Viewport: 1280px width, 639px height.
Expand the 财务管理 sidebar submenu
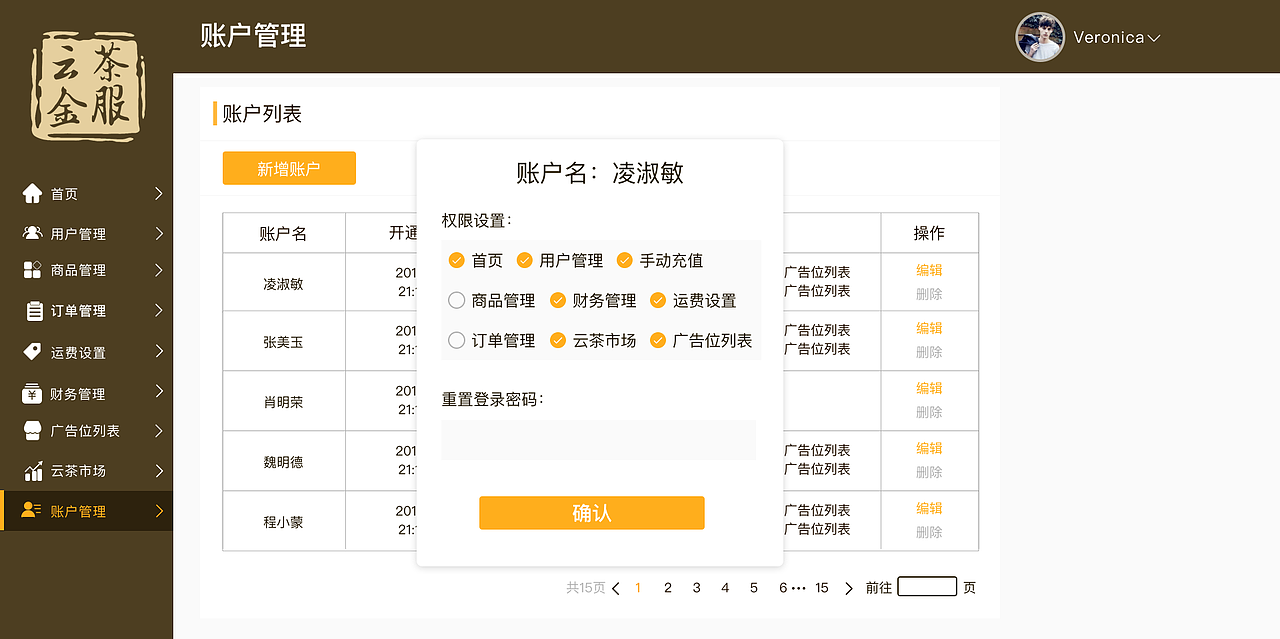160,391
